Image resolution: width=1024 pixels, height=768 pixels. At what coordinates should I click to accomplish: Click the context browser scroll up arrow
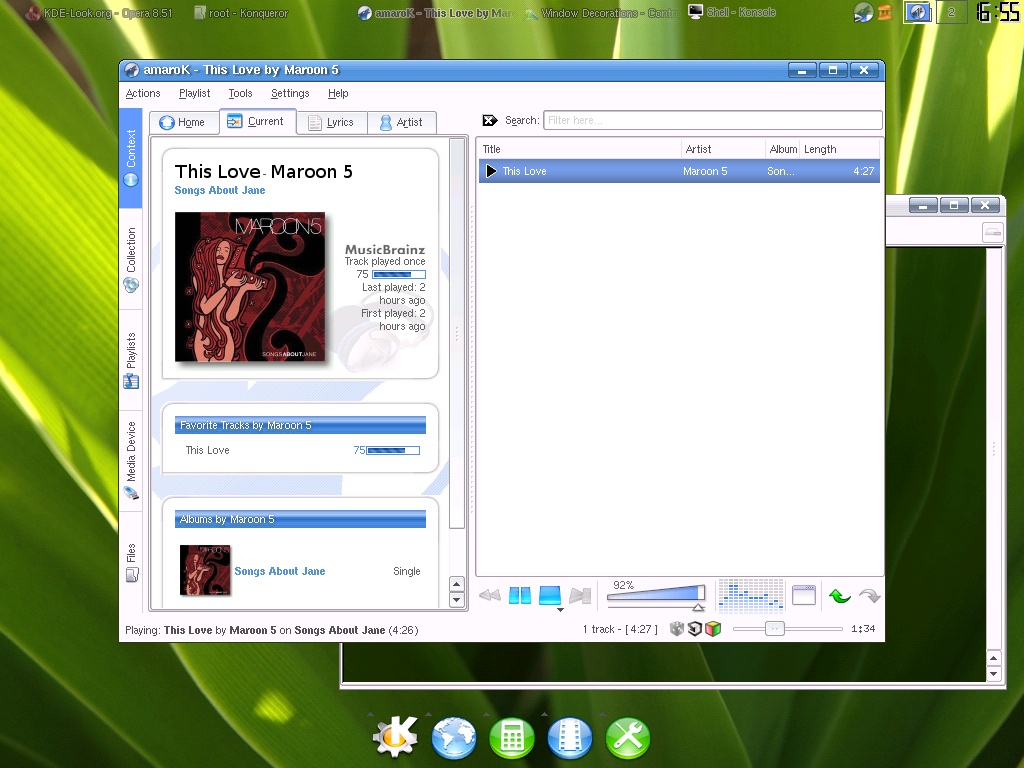pos(456,584)
